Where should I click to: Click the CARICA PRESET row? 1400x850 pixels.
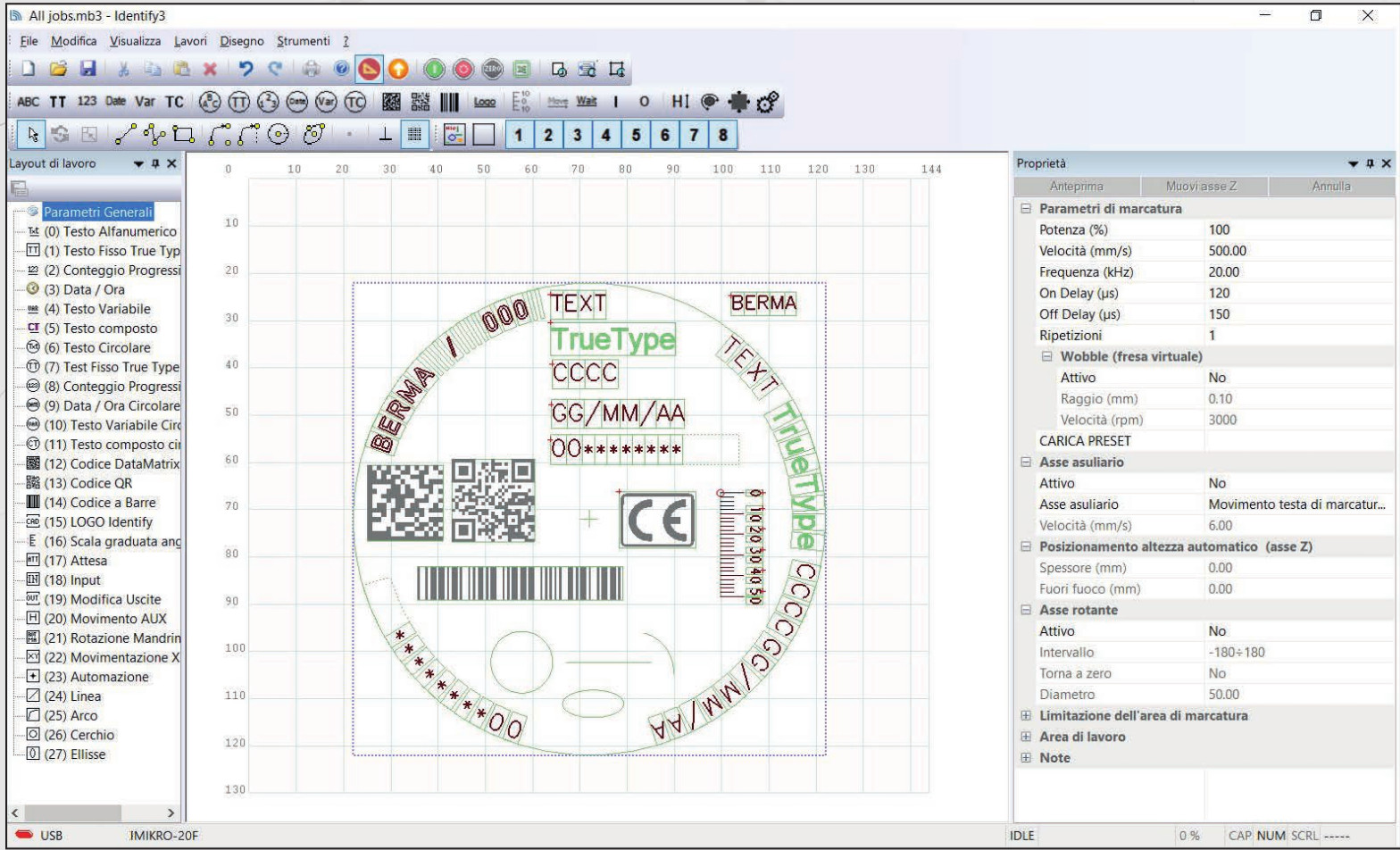tap(1204, 441)
